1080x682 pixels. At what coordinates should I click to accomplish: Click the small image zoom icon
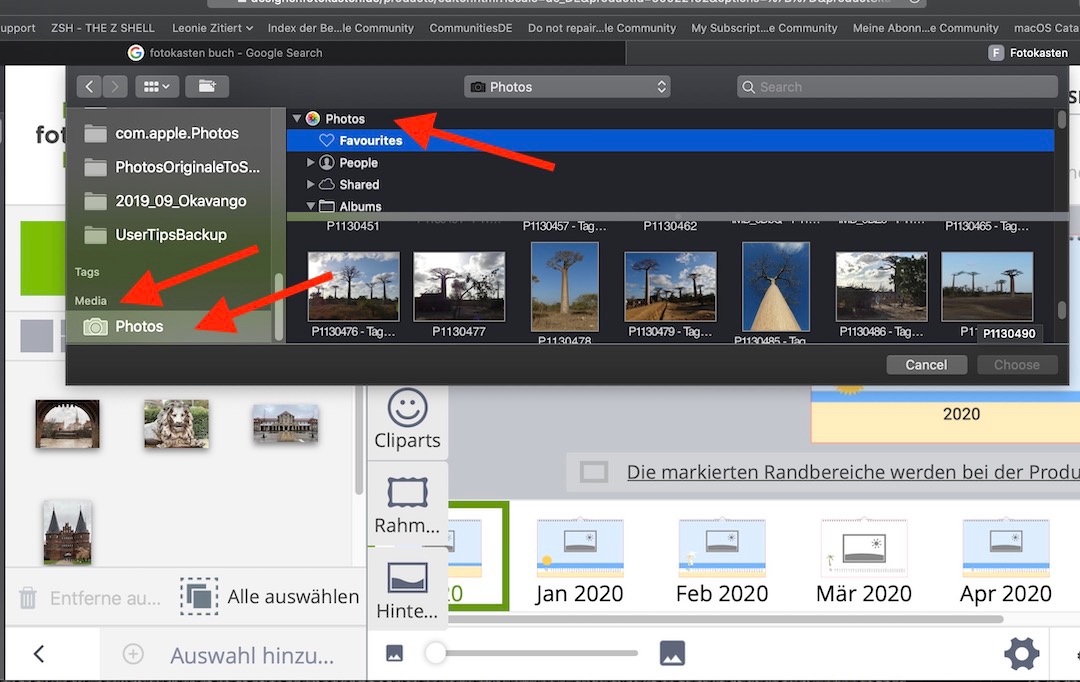395,654
